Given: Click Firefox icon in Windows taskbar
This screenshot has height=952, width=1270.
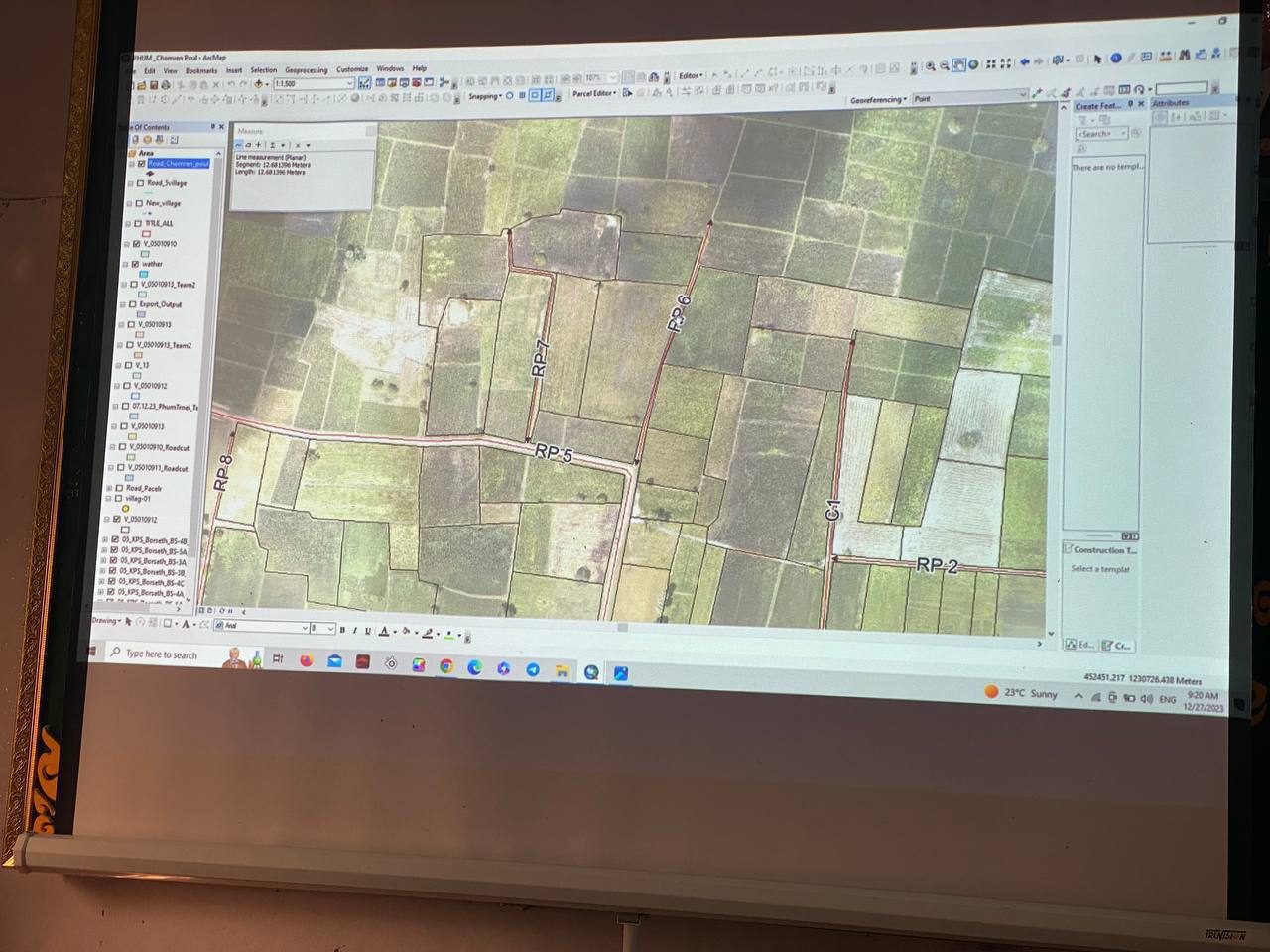Looking at the screenshot, I should [307, 660].
